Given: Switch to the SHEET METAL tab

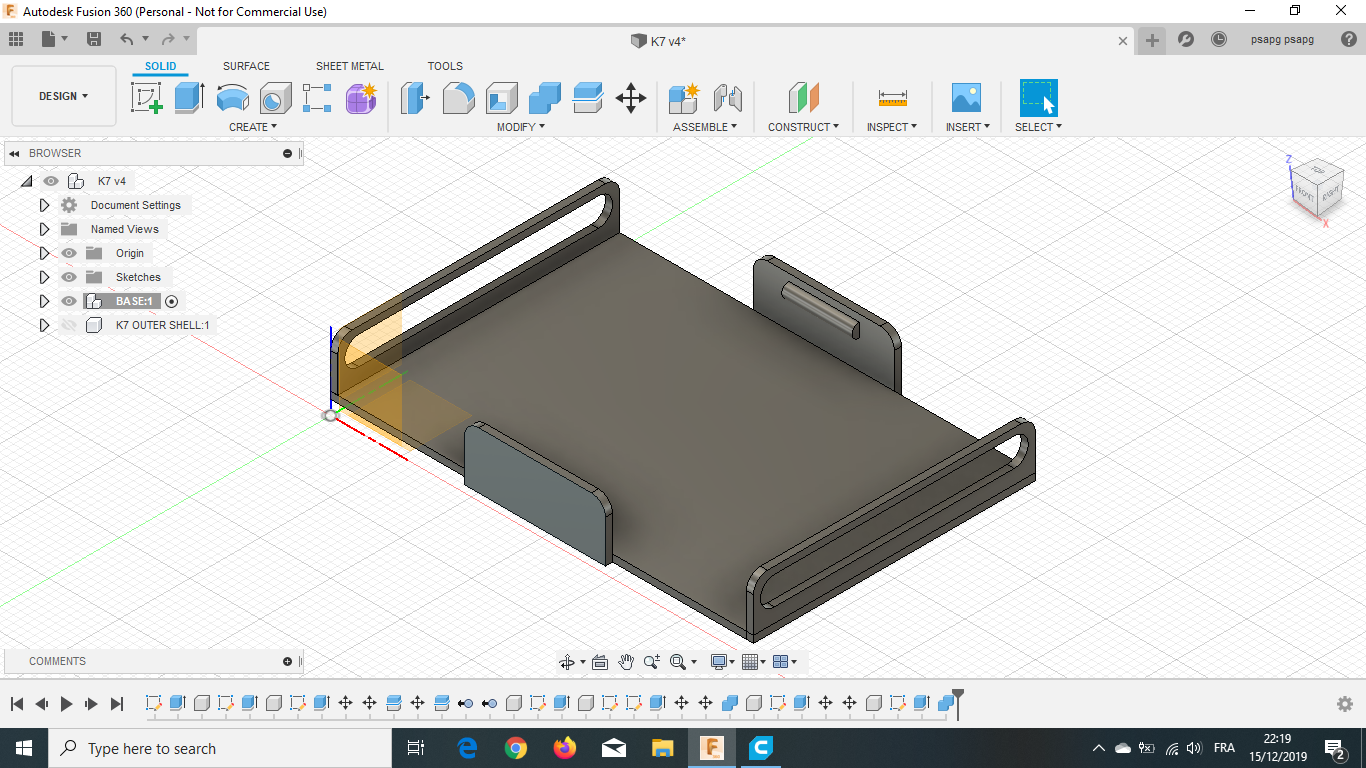Looking at the screenshot, I should [x=349, y=66].
